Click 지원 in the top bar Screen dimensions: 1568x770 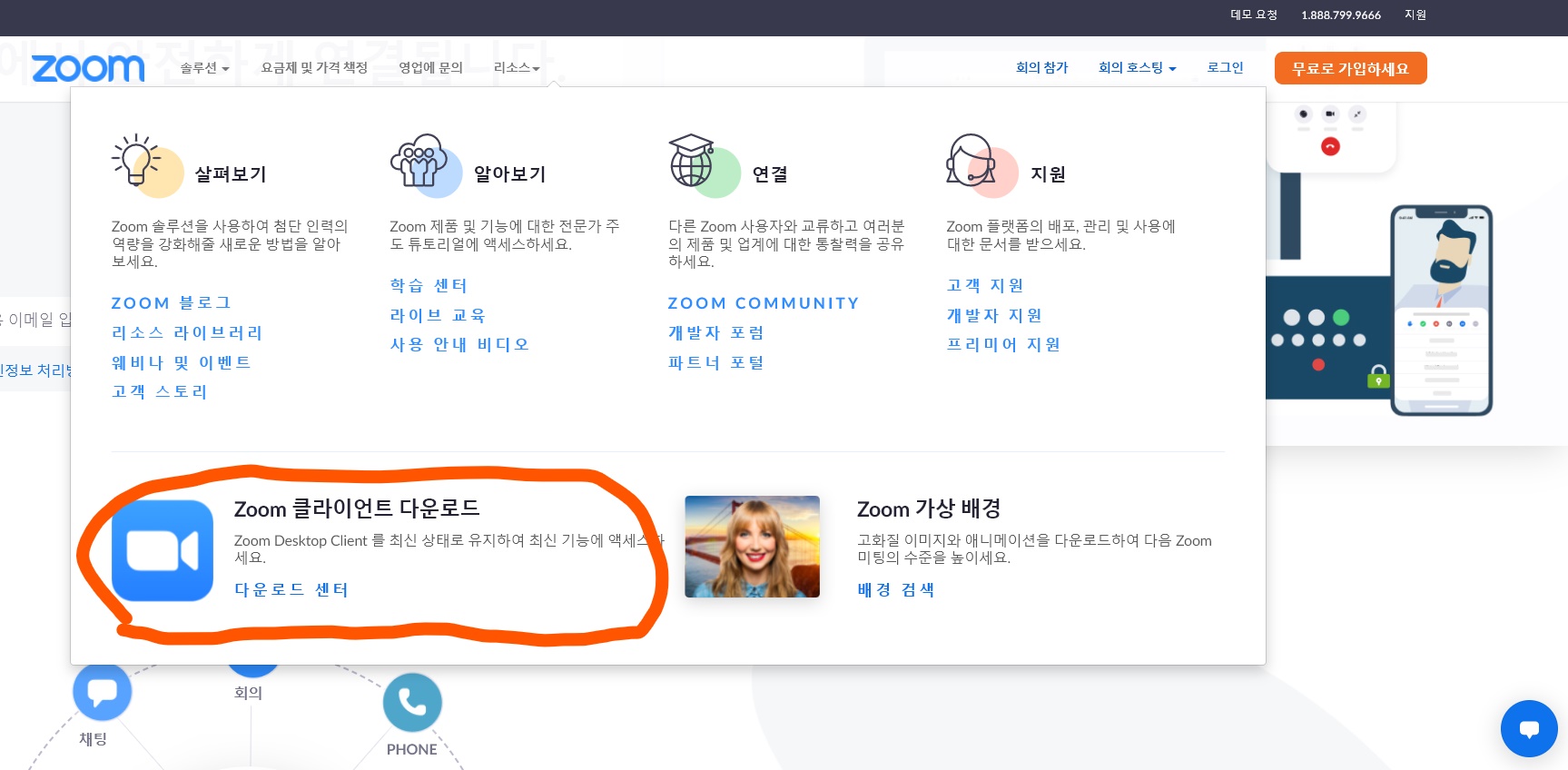tap(1415, 15)
